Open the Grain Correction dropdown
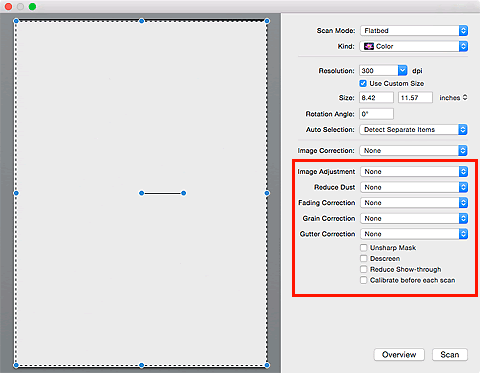 pyautogui.click(x=414, y=218)
